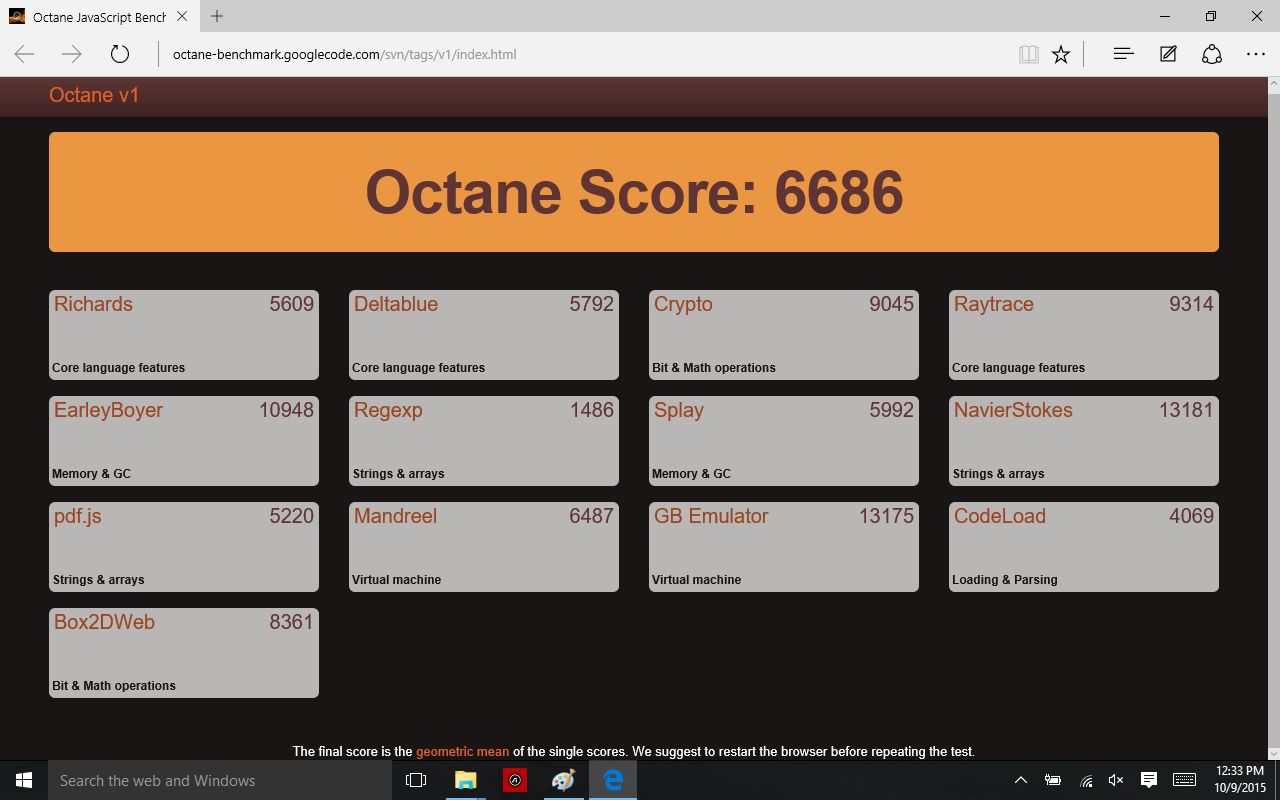This screenshot has width=1280, height=800.
Task: Click the GB Emulator benchmark name
Action: tap(711, 516)
